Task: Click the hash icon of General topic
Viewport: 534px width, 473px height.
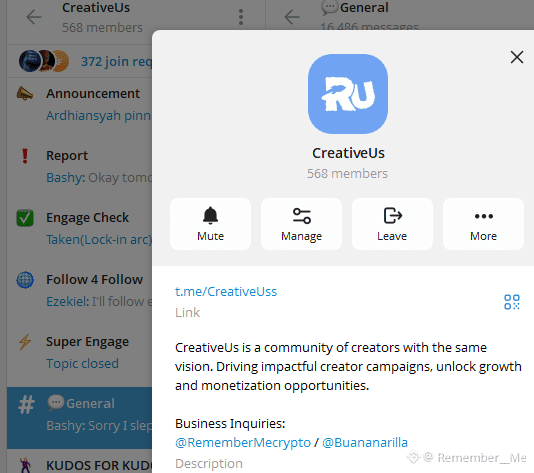Action: coord(26,405)
